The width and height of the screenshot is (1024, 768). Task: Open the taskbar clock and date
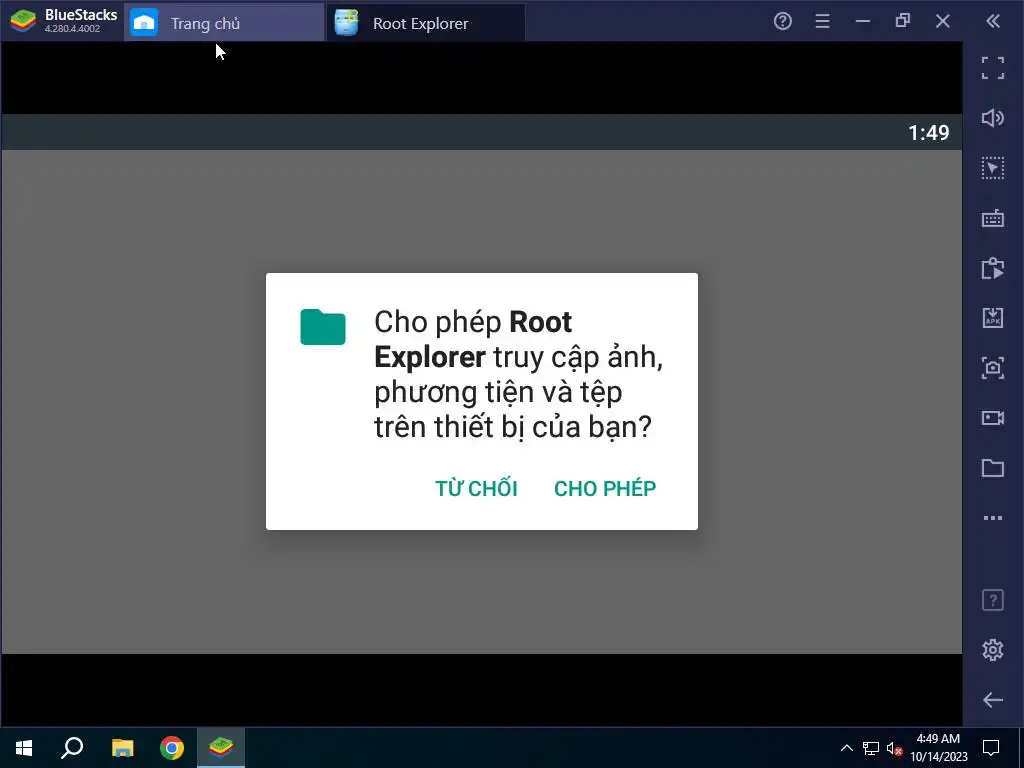pyautogui.click(x=938, y=748)
